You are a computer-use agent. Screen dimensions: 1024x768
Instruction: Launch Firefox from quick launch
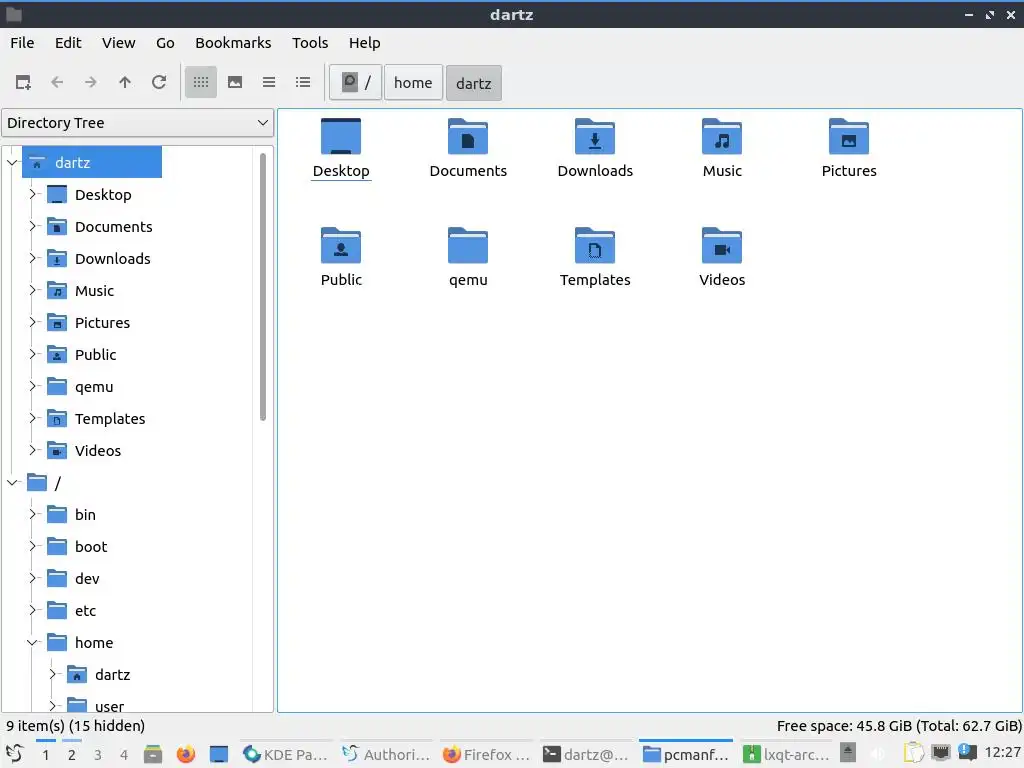click(x=185, y=754)
